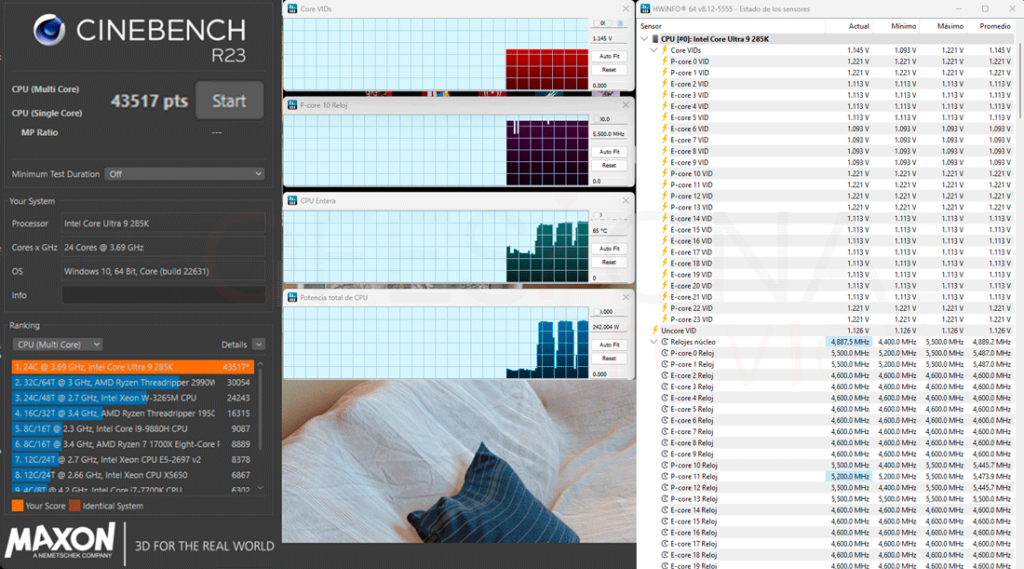Select the P-core 13 Reloj sensor row
The height and width of the screenshot is (569, 1024).
click(x=826, y=498)
